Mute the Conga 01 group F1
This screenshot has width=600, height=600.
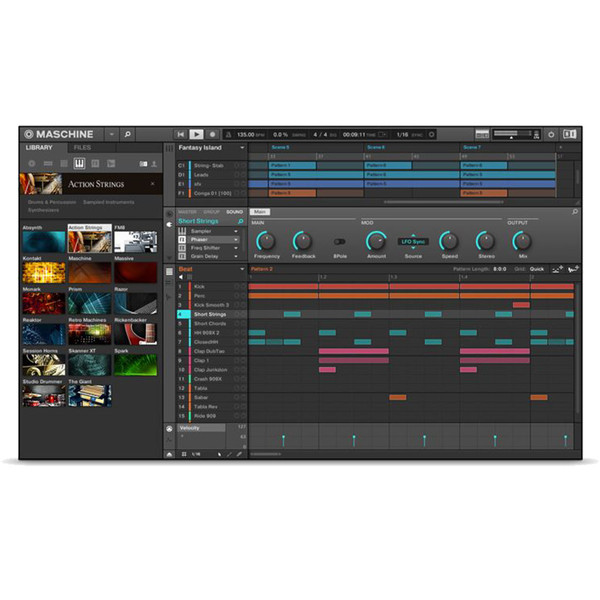pos(237,193)
